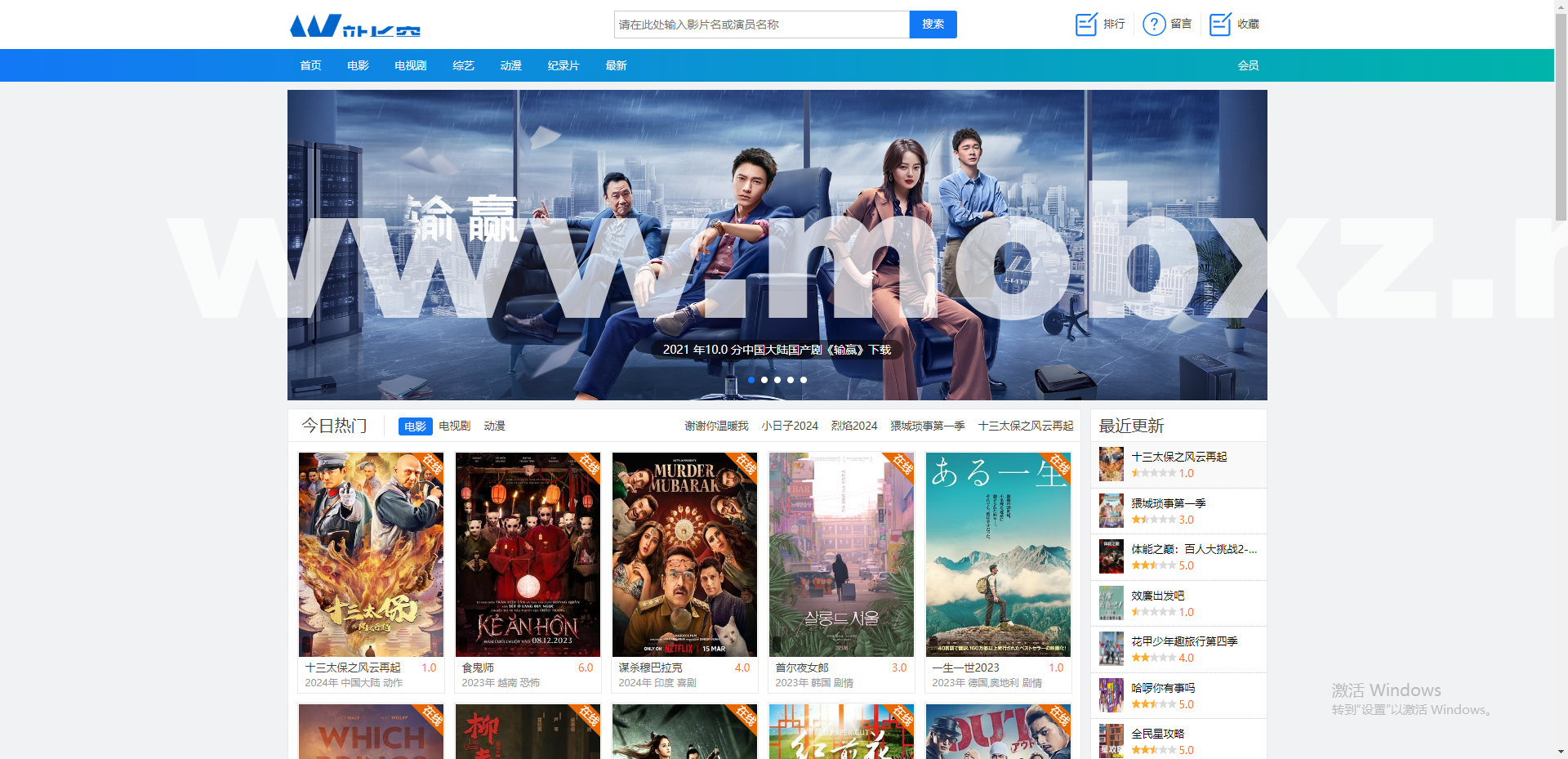This screenshot has width=1568, height=759.
Task: Open 全民星攻略 thumbnail icon
Action: (x=1111, y=741)
